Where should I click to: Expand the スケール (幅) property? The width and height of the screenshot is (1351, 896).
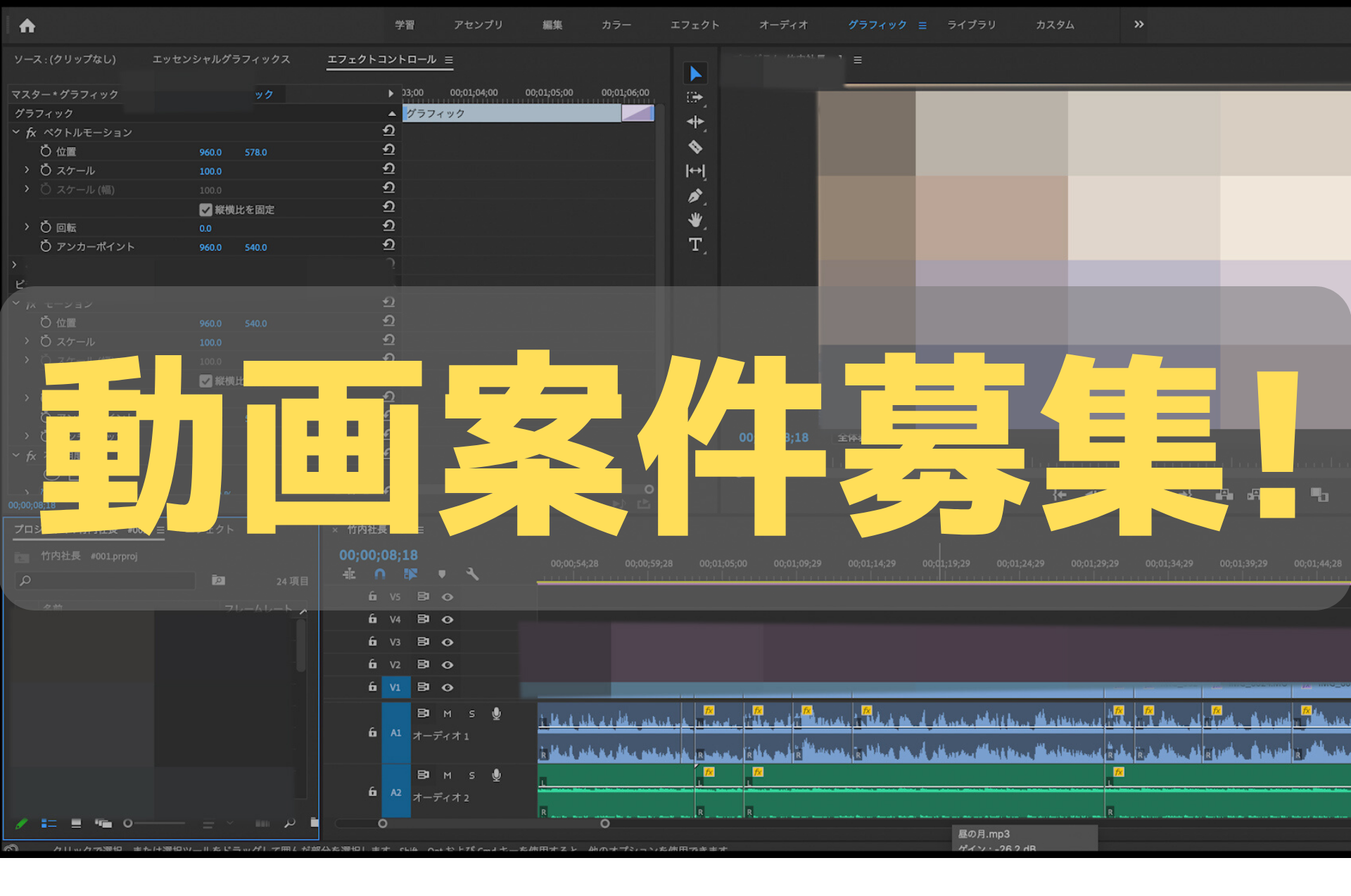click(x=27, y=188)
